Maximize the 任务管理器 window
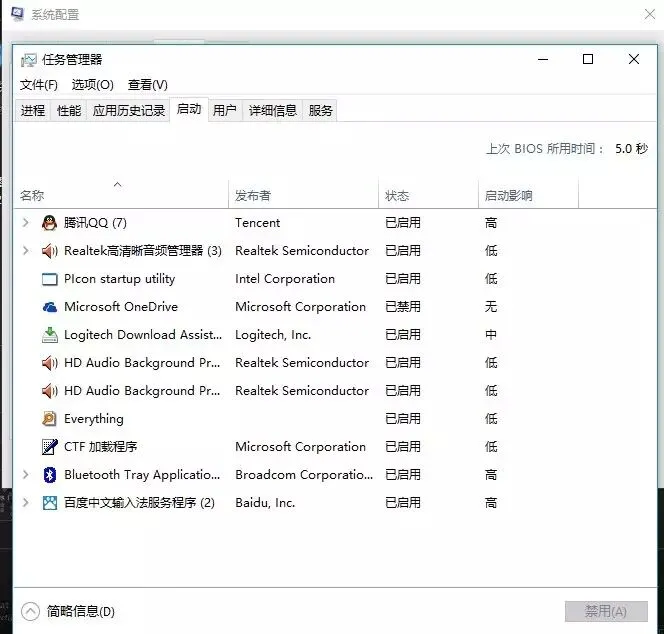The width and height of the screenshot is (664, 634). [588, 59]
